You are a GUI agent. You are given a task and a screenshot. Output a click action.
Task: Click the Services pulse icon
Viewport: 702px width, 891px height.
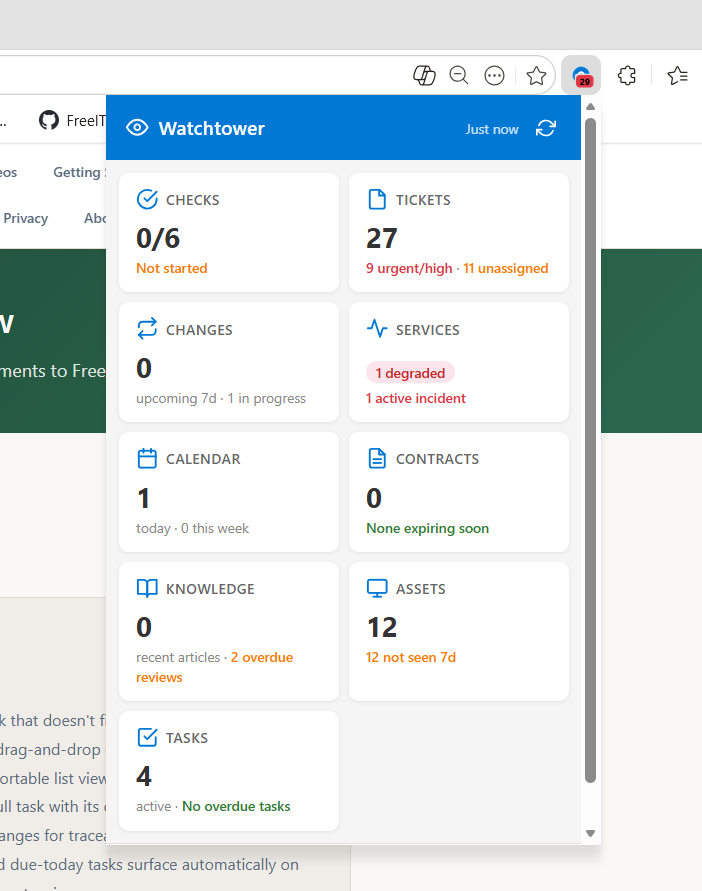pos(377,328)
